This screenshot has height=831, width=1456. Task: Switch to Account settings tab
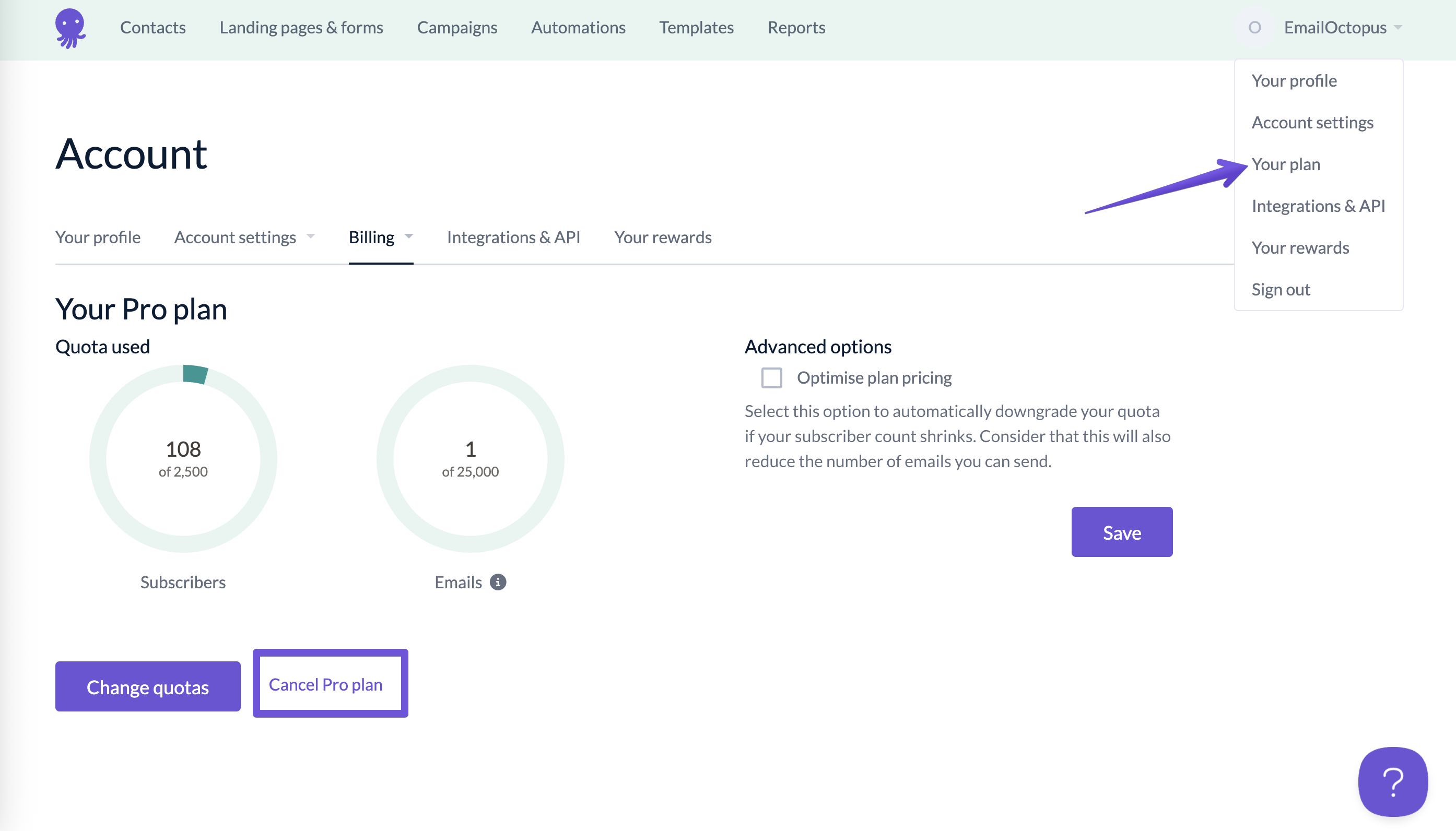[x=234, y=237]
